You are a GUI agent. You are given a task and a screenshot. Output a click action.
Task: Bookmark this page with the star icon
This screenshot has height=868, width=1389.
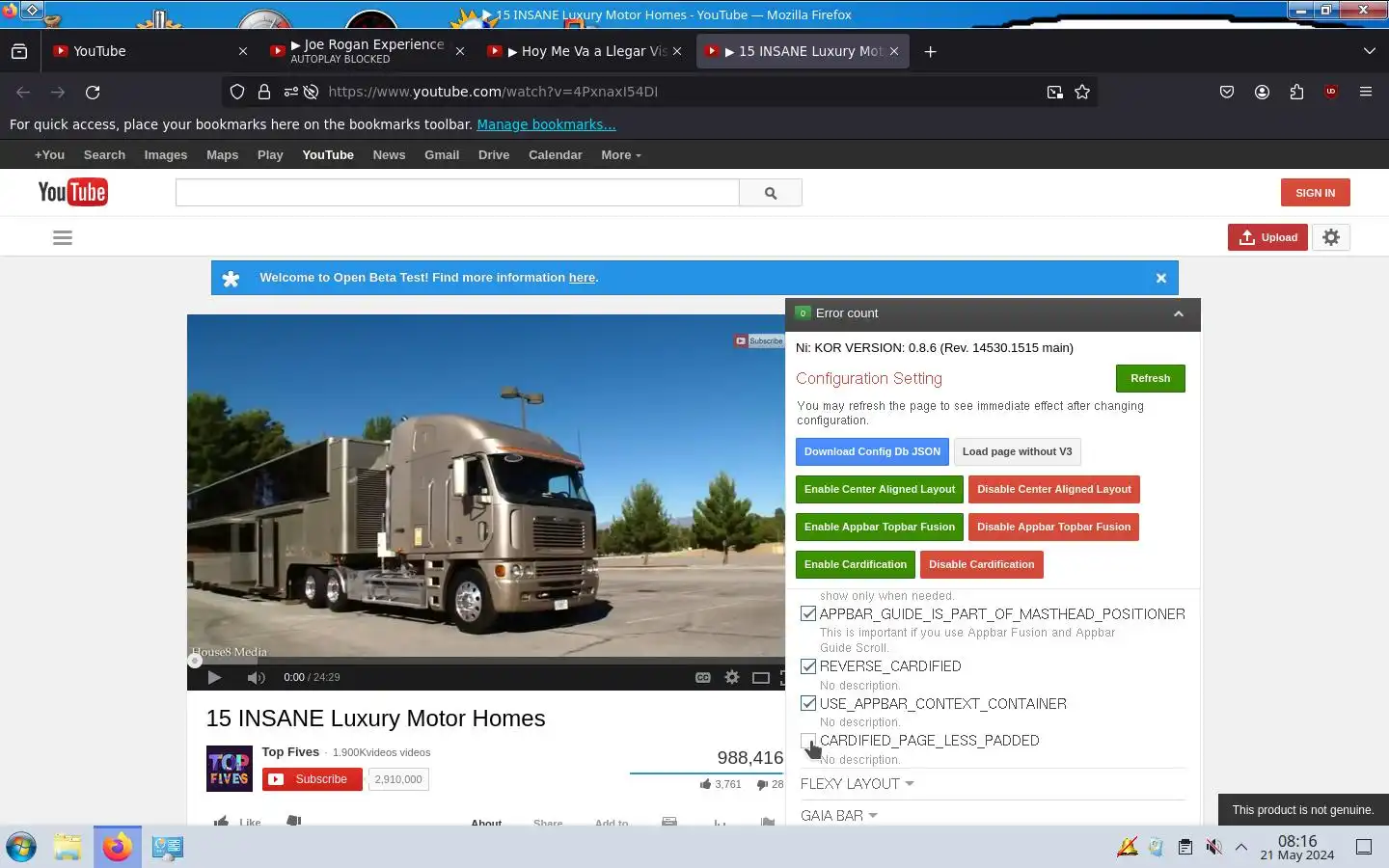tap(1082, 92)
